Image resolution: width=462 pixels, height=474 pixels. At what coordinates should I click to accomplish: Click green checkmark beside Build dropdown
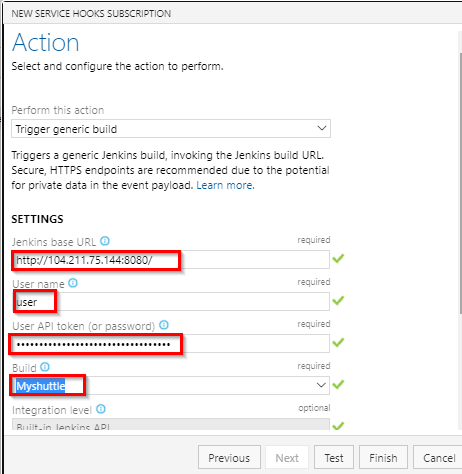[x=338, y=385]
